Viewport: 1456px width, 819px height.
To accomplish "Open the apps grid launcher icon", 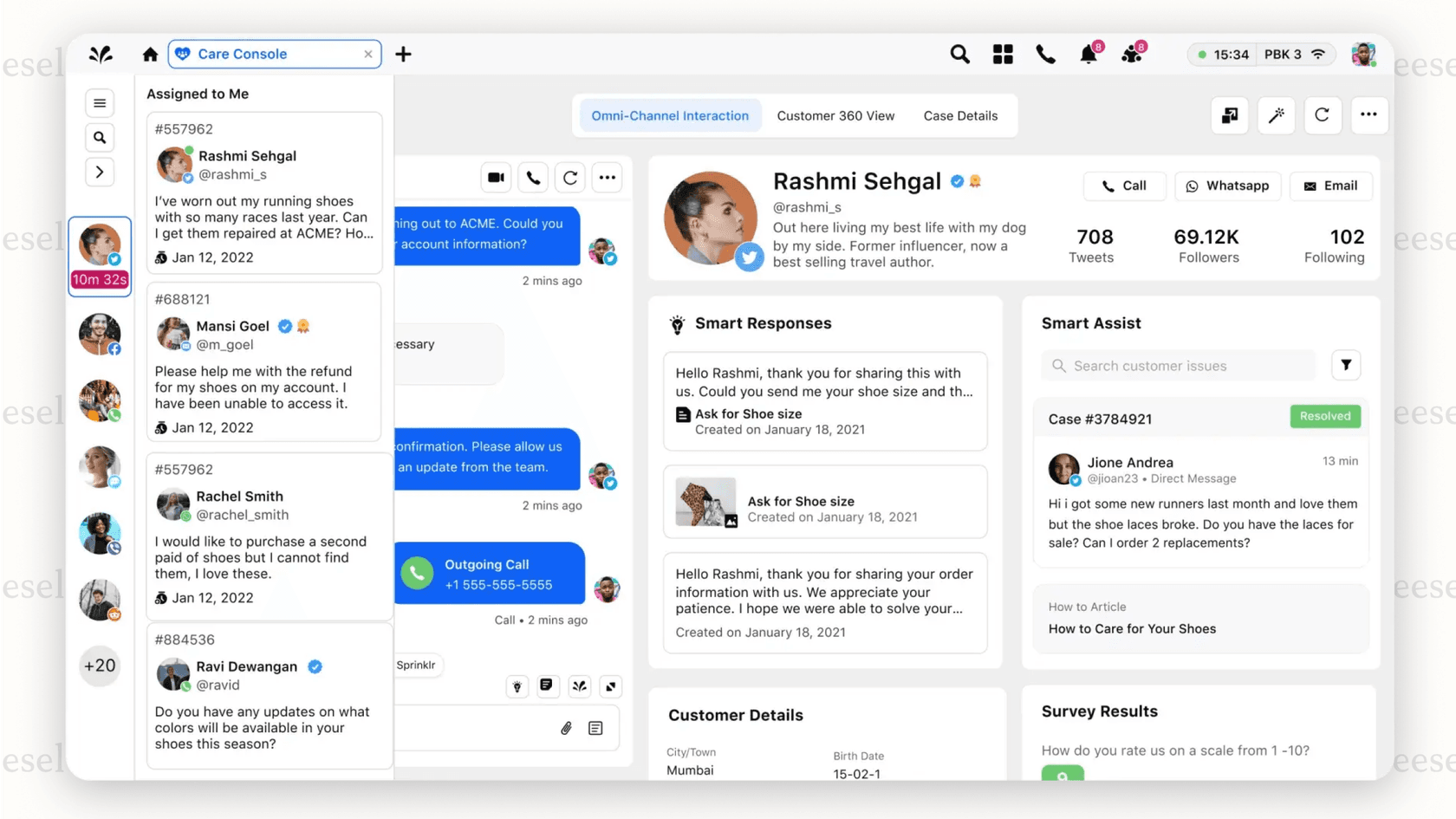I will pyautogui.click(x=1003, y=55).
